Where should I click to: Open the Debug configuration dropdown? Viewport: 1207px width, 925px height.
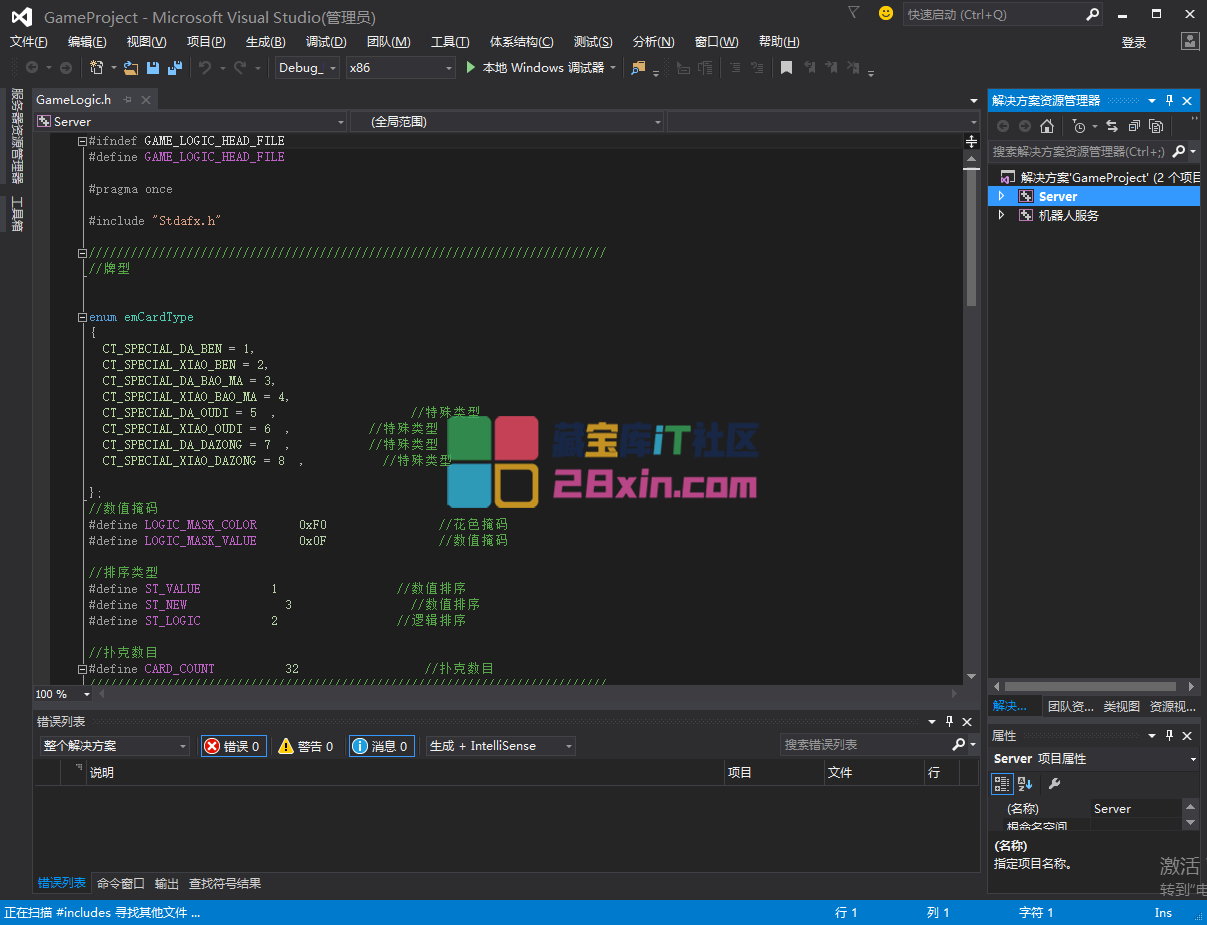308,67
